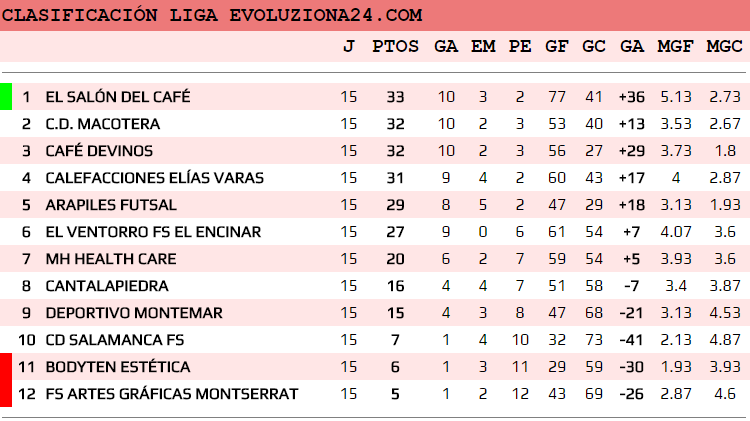This screenshot has width=750, height=421.
Task: Click the J column header
Action: pos(348,46)
